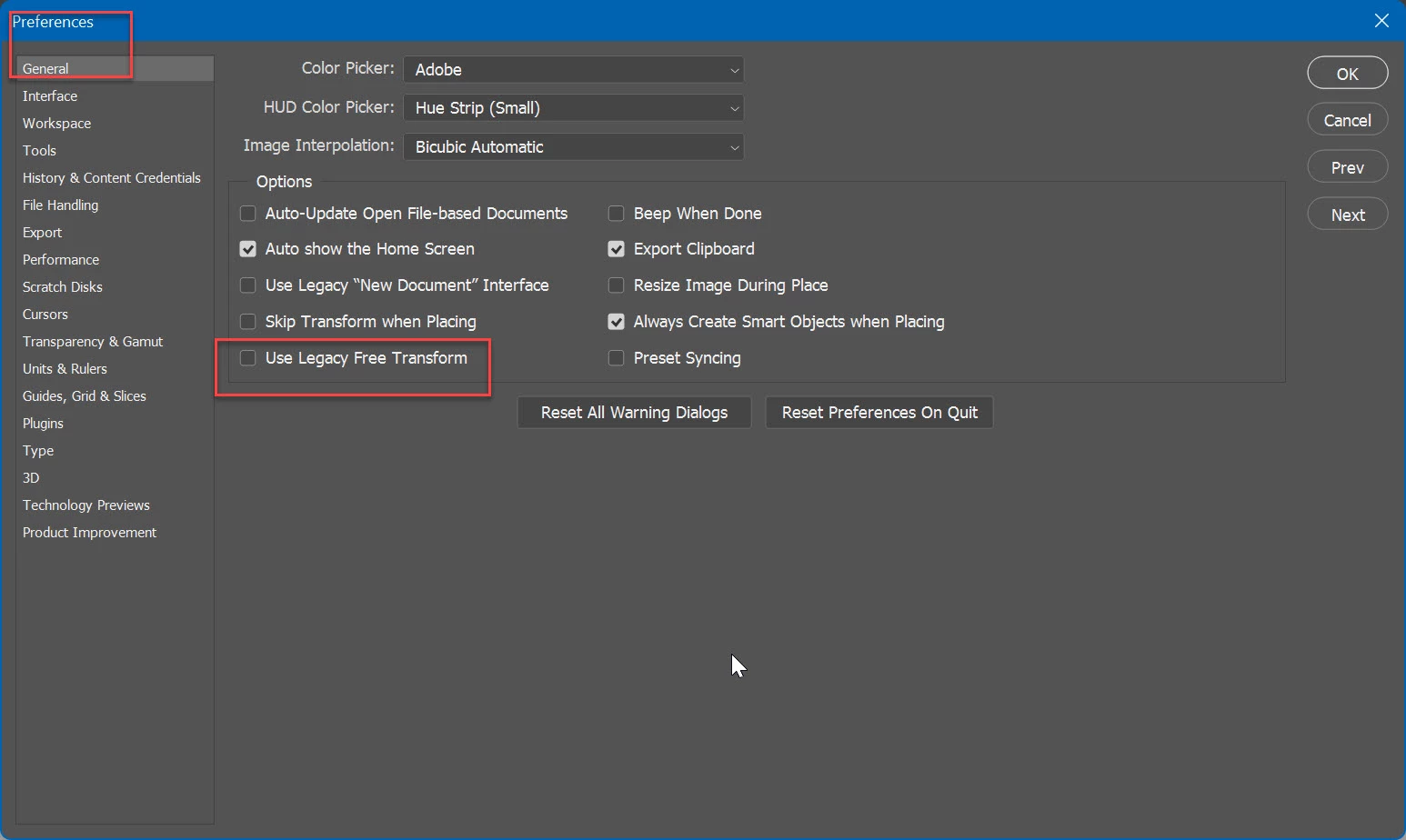The height and width of the screenshot is (840, 1406).
Task: Open Workspace preferences section
Action: tap(115, 124)
